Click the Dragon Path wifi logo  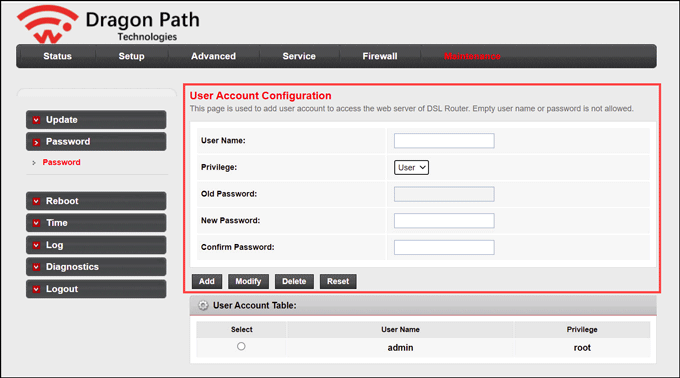[x=48, y=24]
